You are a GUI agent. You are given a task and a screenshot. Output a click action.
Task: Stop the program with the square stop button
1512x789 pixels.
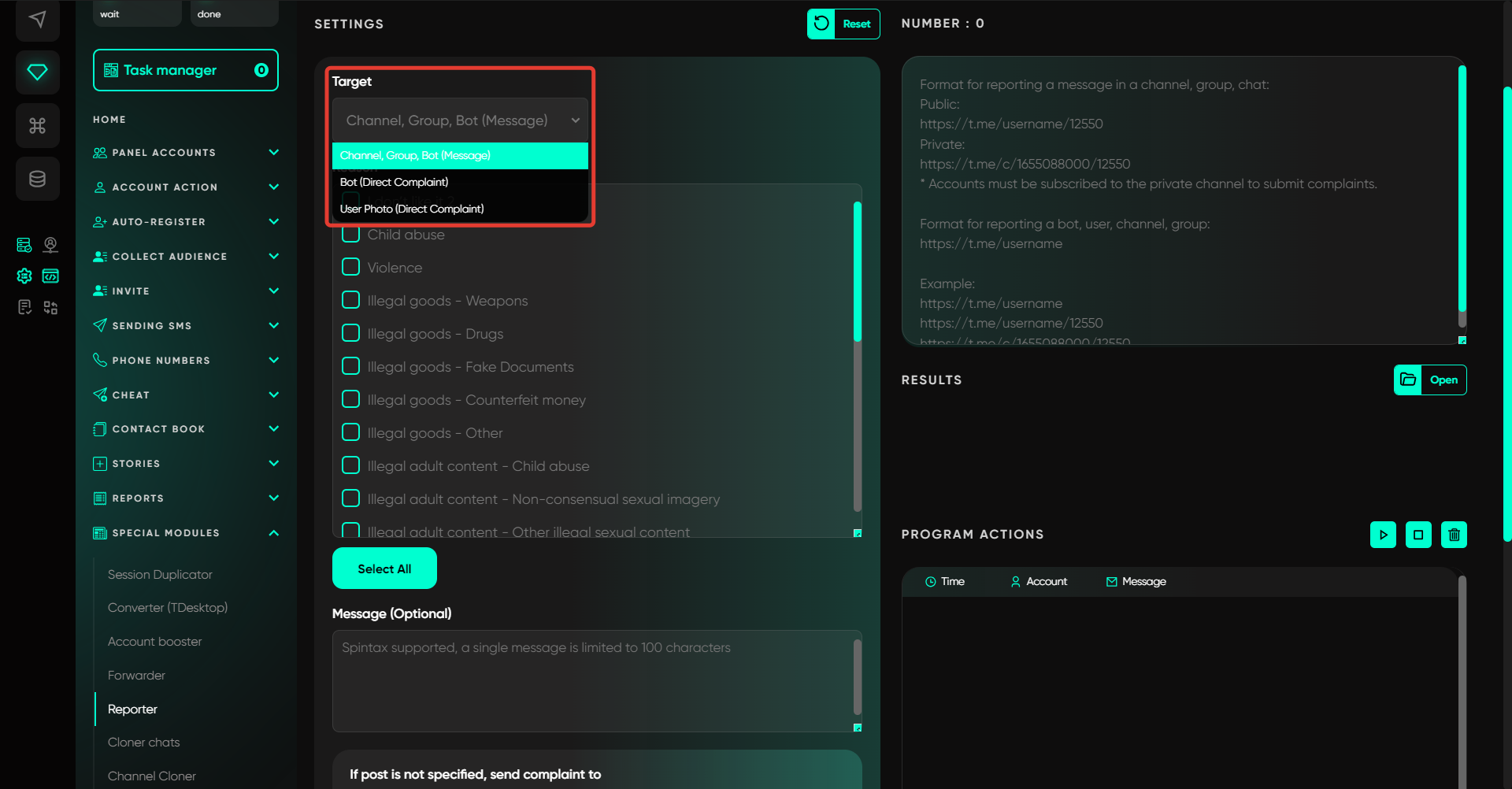(x=1418, y=535)
